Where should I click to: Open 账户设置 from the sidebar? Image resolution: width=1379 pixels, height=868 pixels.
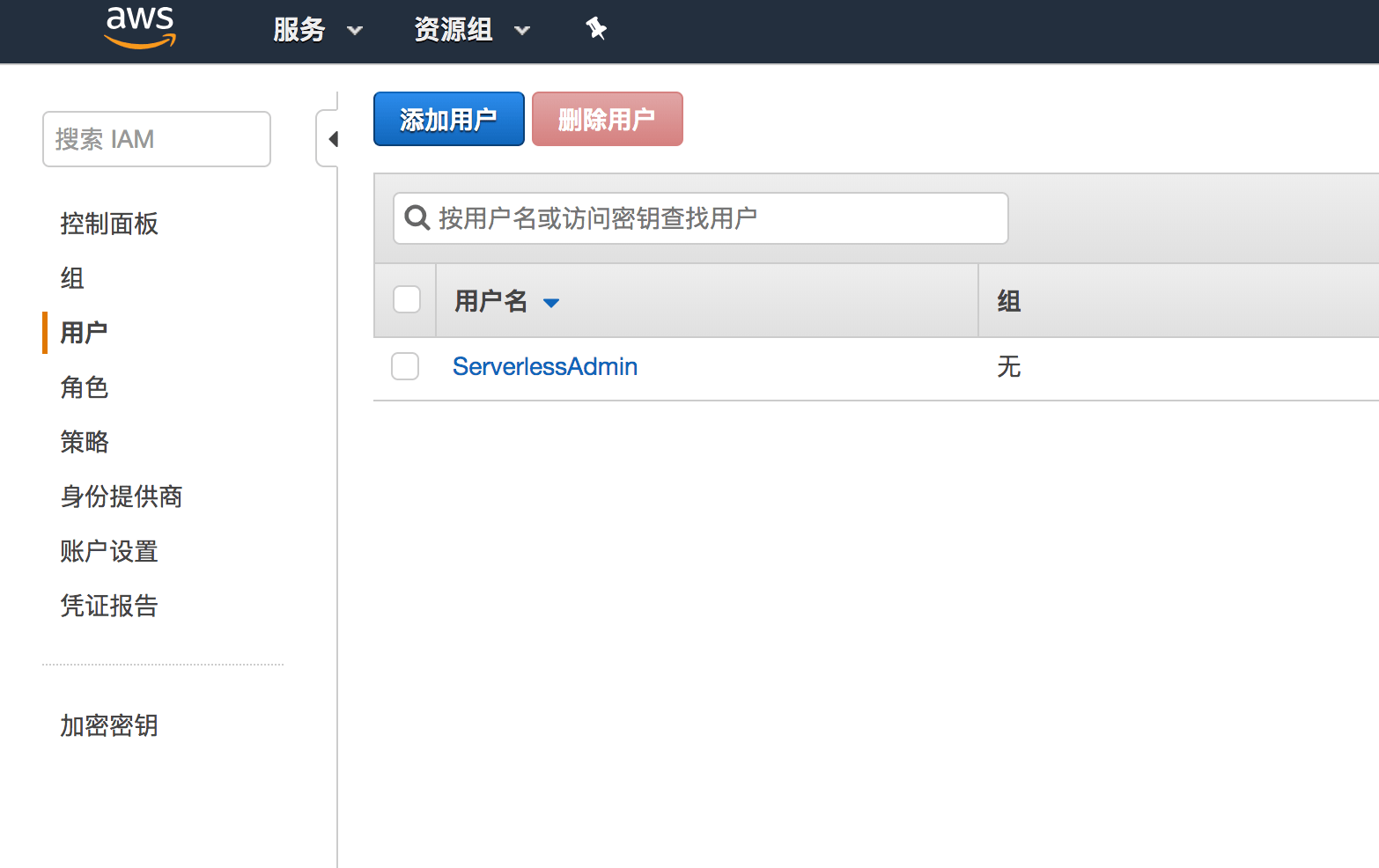(108, 551)
